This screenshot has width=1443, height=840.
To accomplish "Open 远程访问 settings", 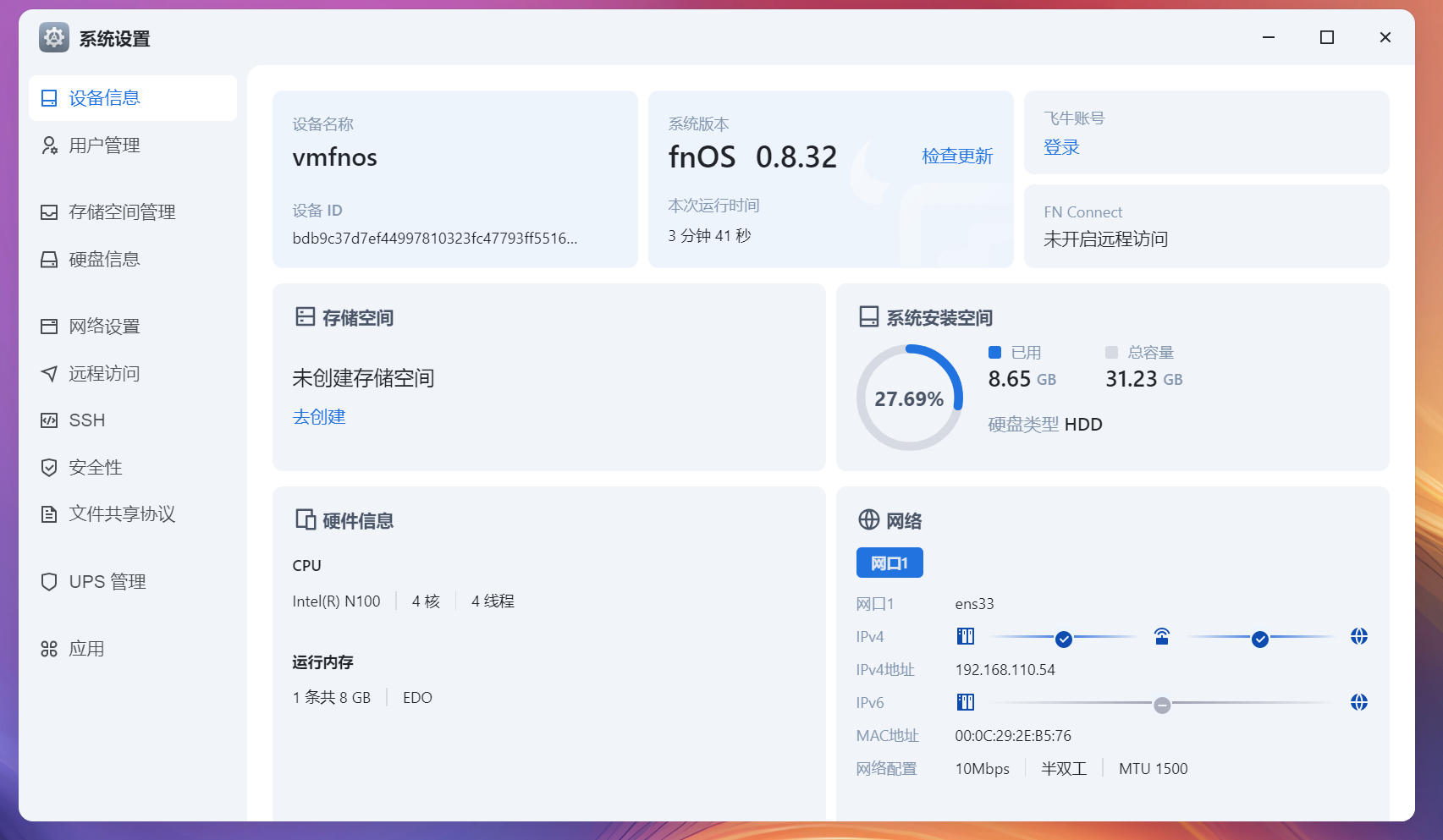I will point(133,373).
